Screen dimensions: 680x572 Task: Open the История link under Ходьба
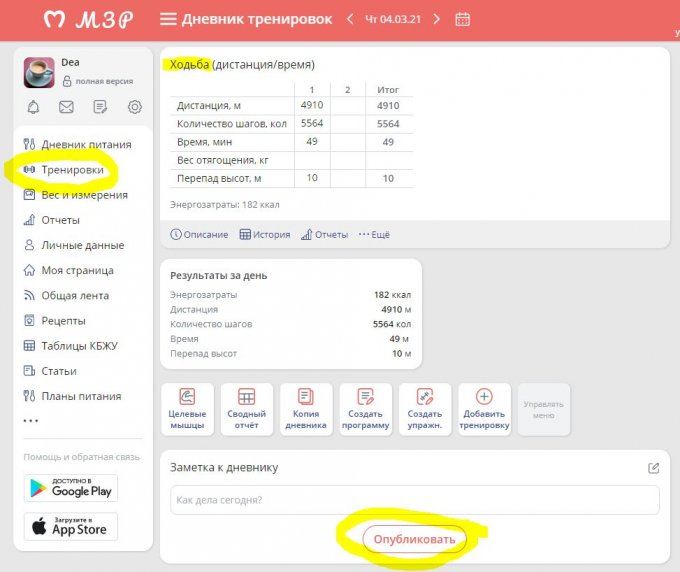(x=265, y=235)
